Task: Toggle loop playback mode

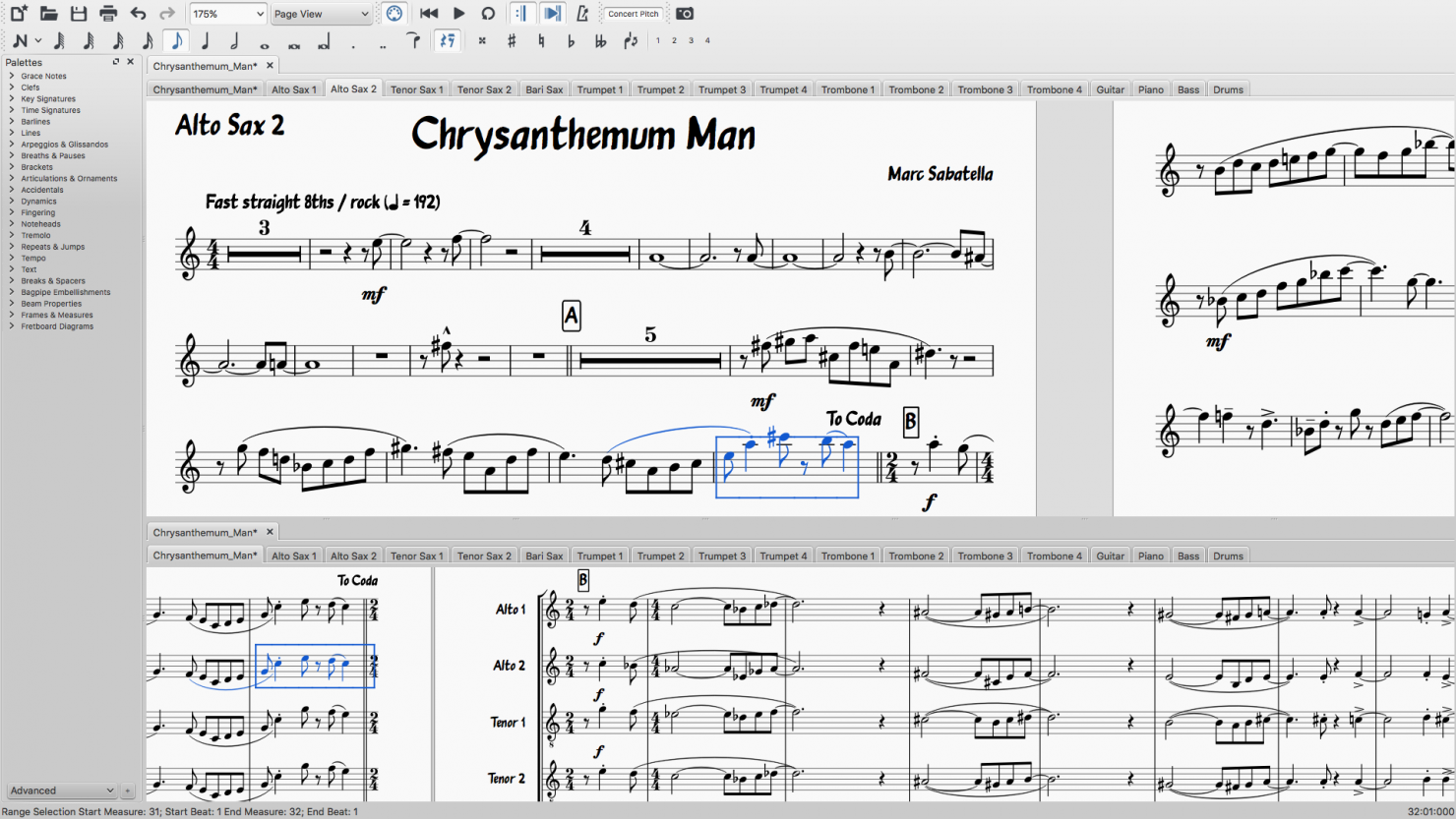Action: pyautogui.click(x=487, y=14)
